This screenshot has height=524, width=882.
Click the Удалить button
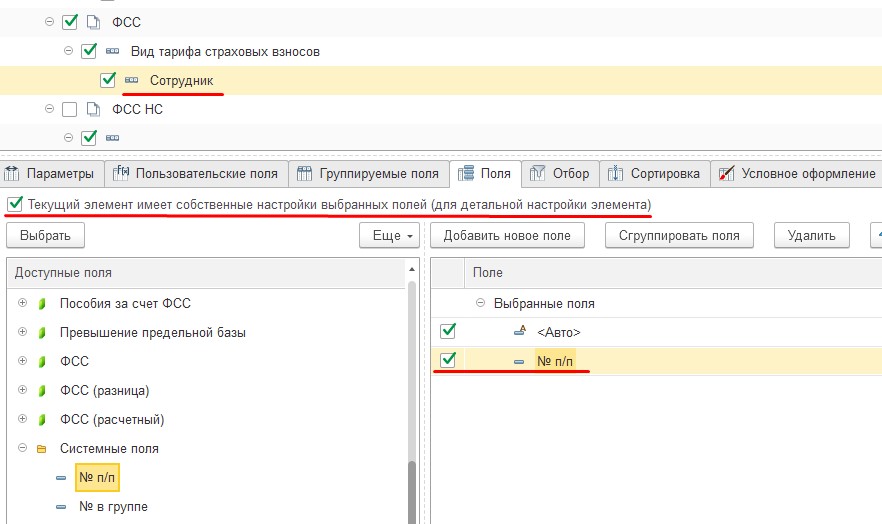pyautogui.click(x=811, y=236)
